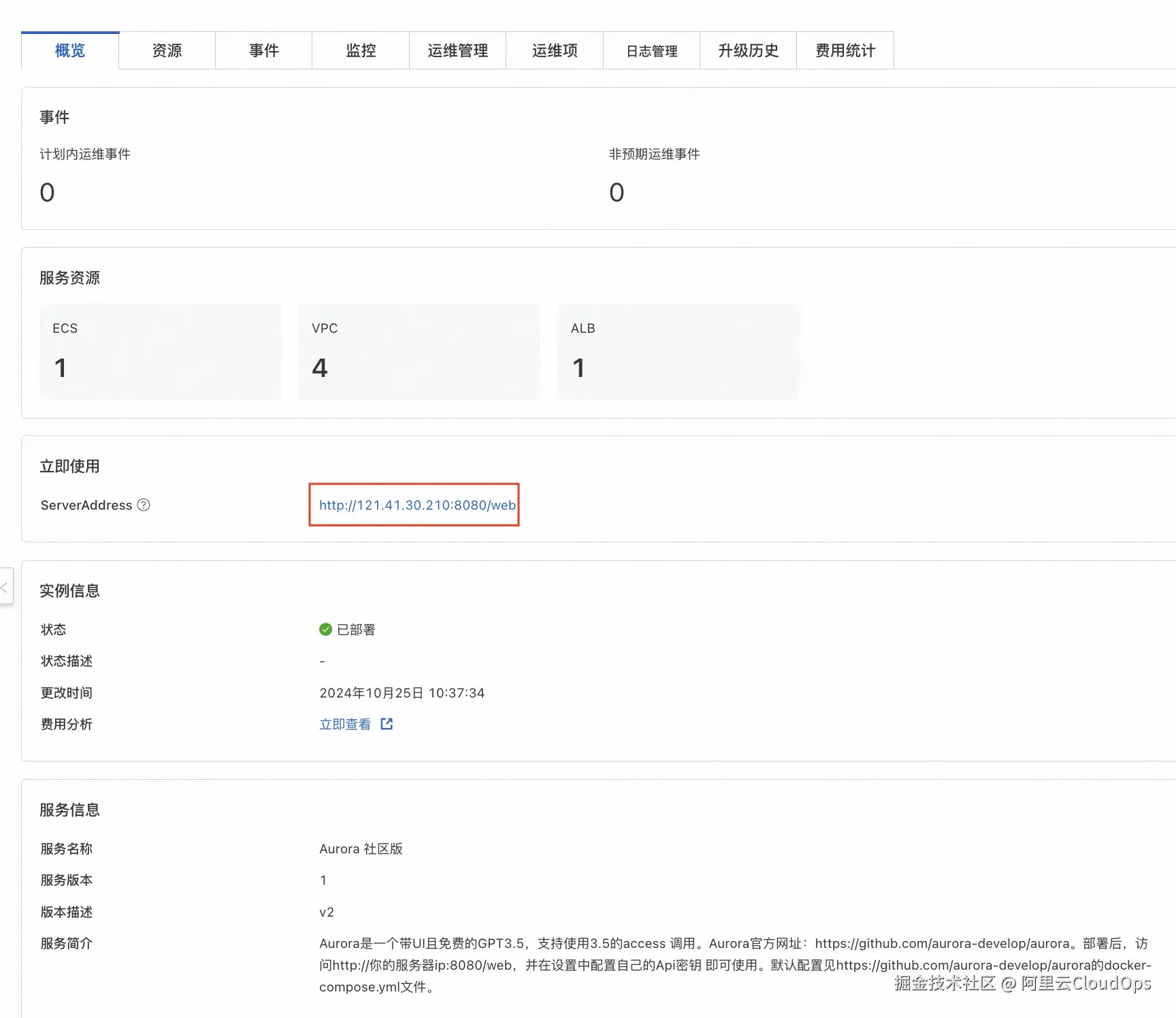Click the 立即查看 cost analysis link
Screen dimensions: 1176x1018
coord(345,724)
